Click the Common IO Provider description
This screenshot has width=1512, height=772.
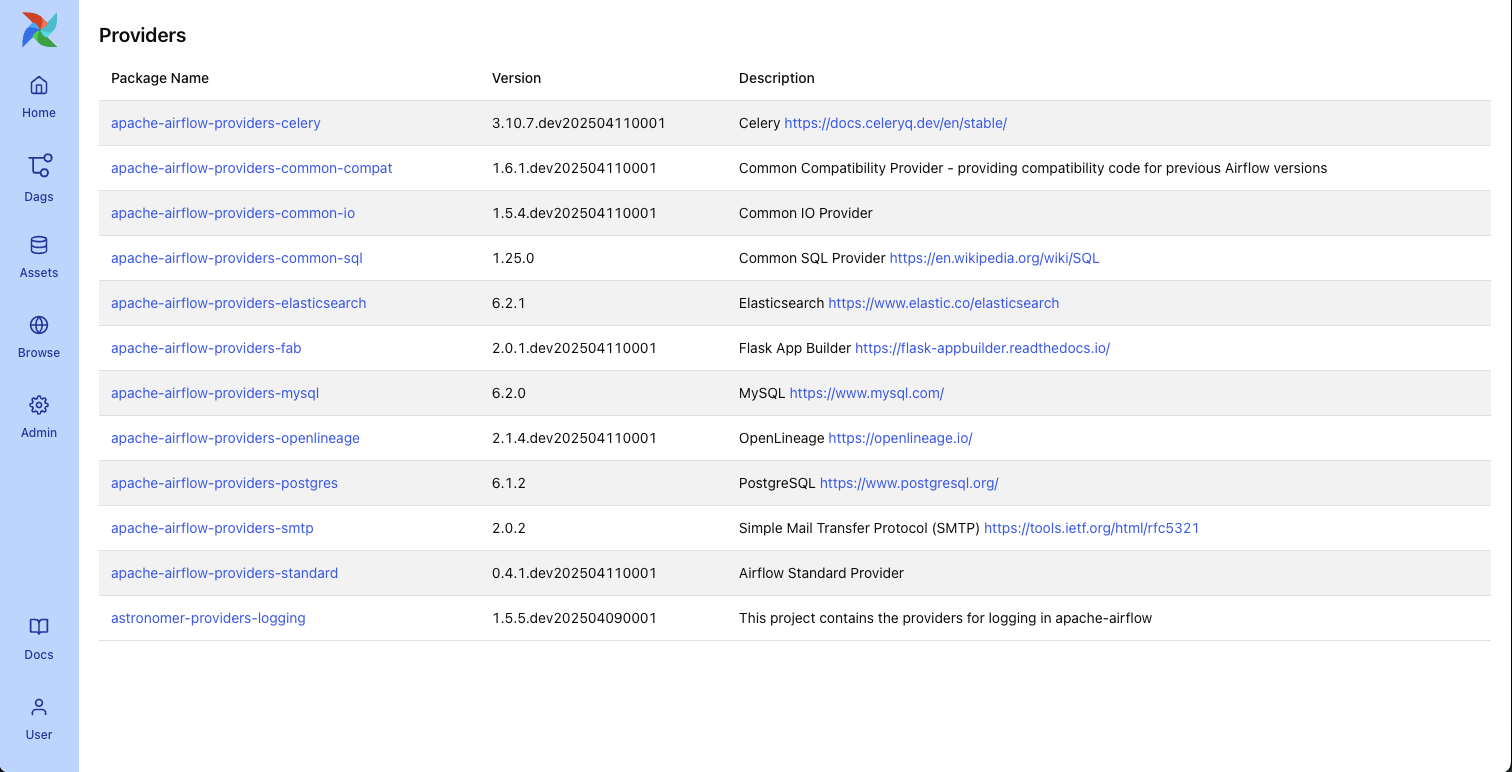point(806,213)
